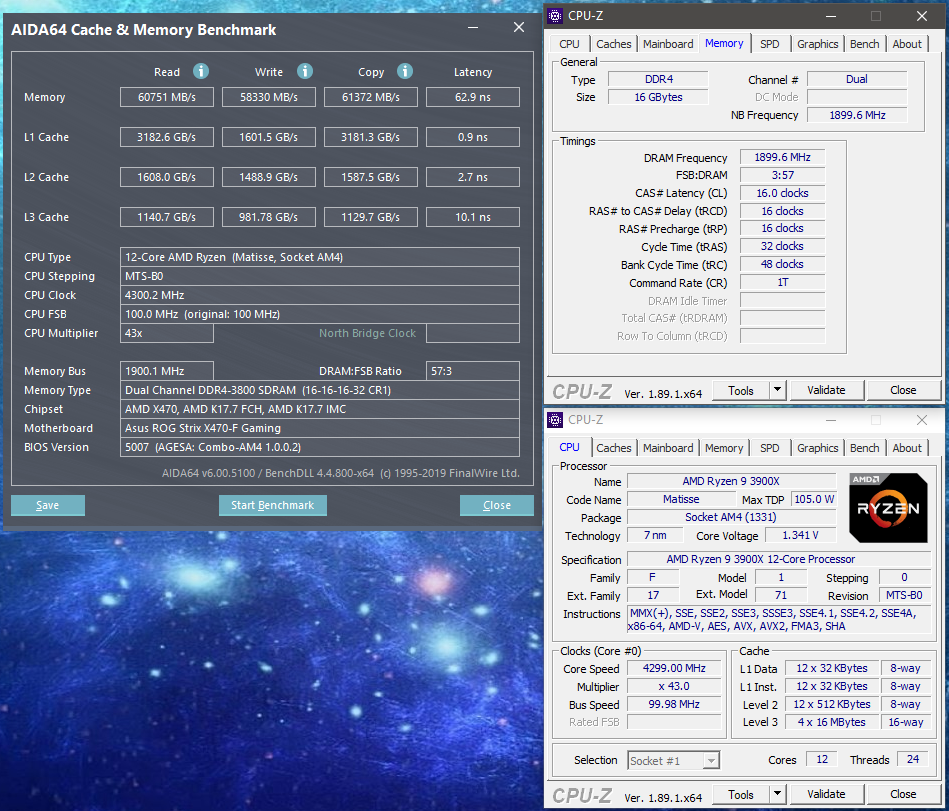This screenshot has height=811, width=949.
Task: Close AIDA64 window with title bar X
Action: click(x=519, y=27)
